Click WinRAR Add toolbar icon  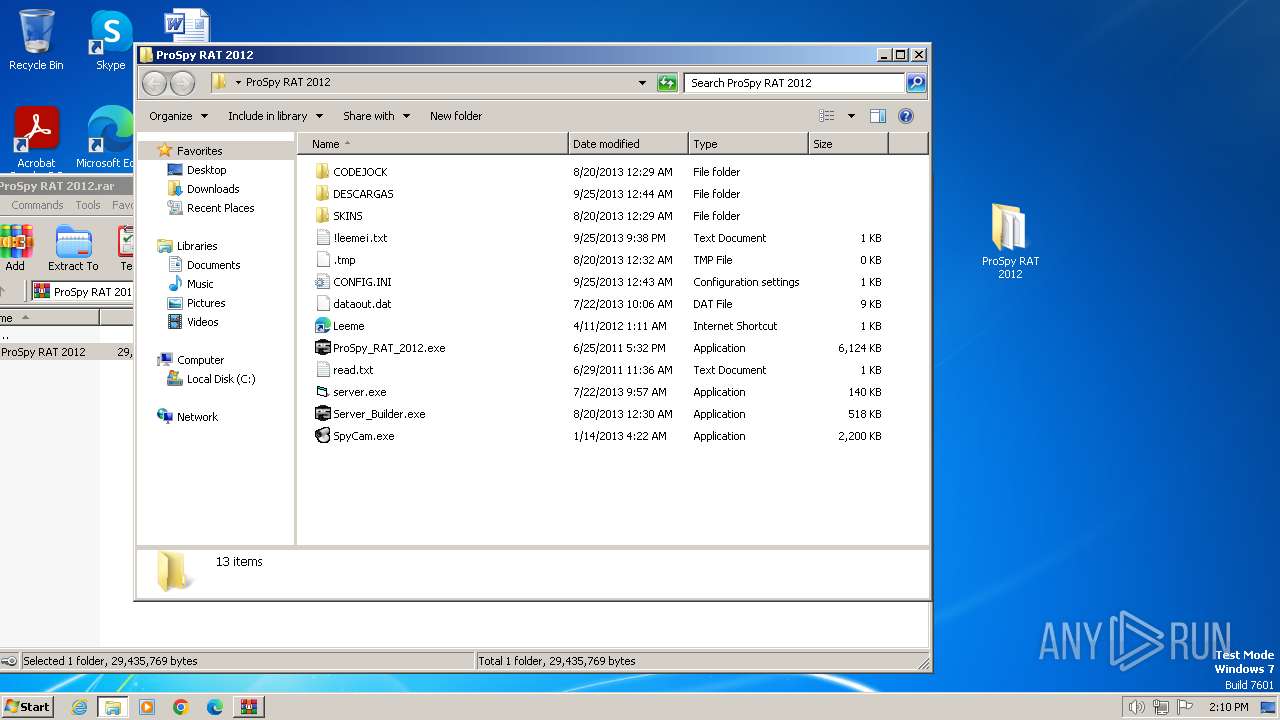[15, 248]
